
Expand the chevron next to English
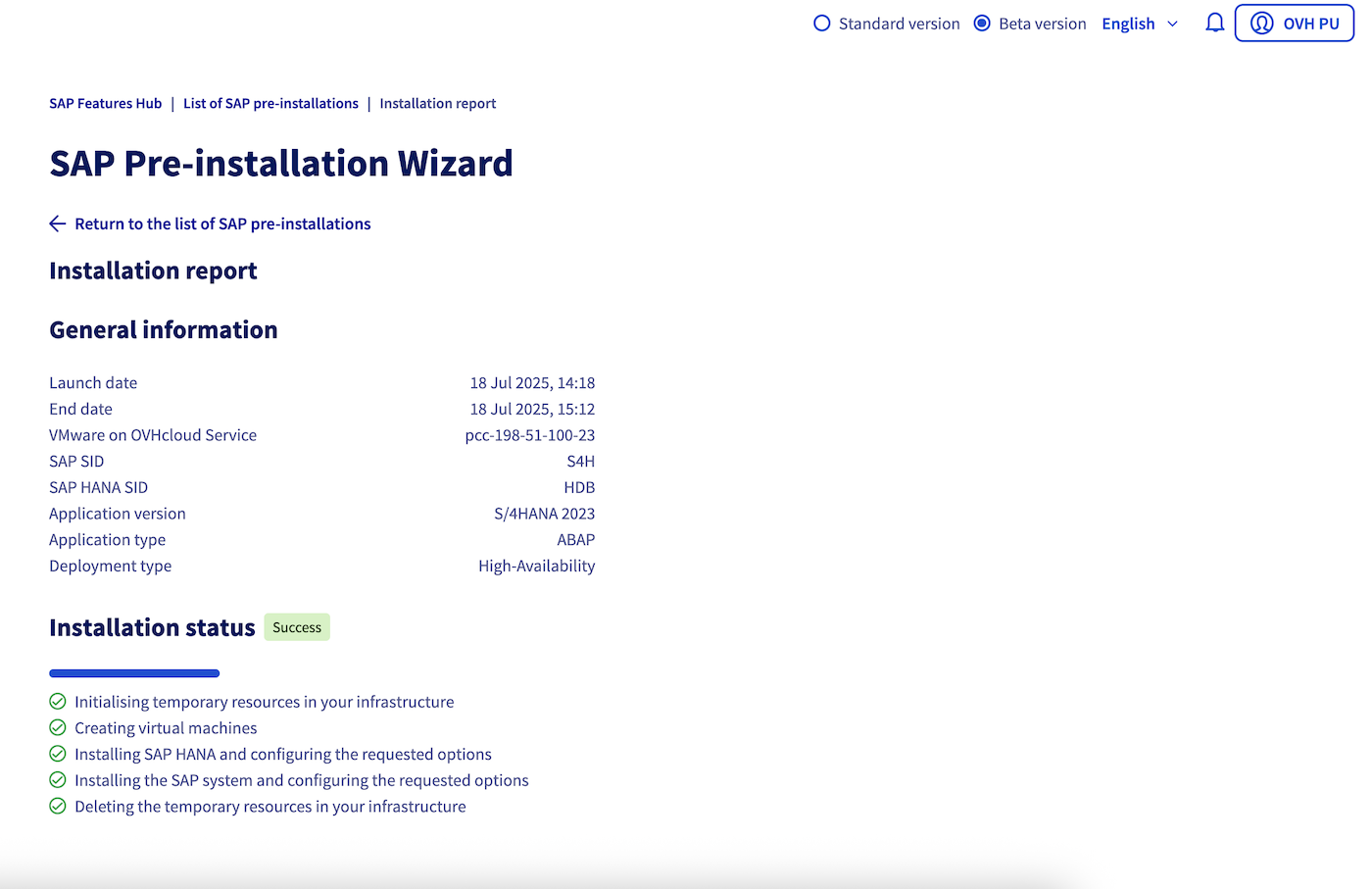(x=1173, y=24)
